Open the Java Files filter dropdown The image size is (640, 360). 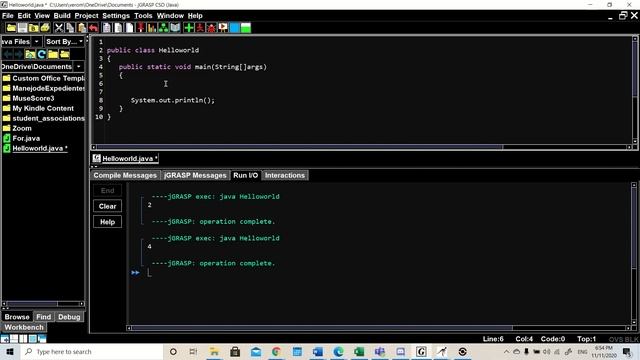pyautogui.click(x=36, y=42)
